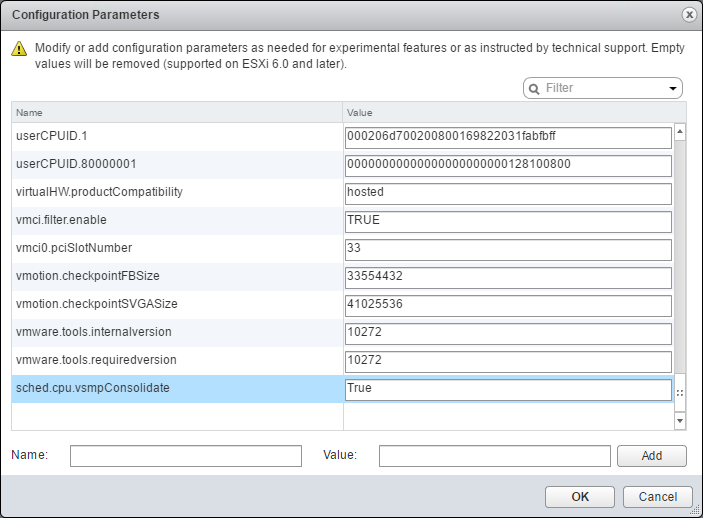Click the Add button
The image size is (703, 518).
651,456
